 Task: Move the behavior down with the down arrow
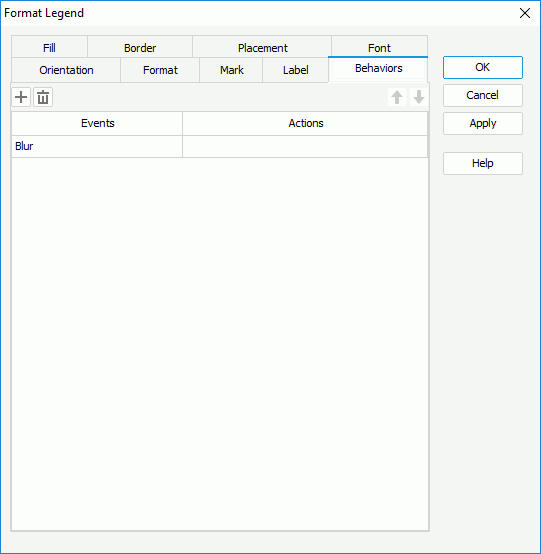pyautogui.click(x=419, y=97)
